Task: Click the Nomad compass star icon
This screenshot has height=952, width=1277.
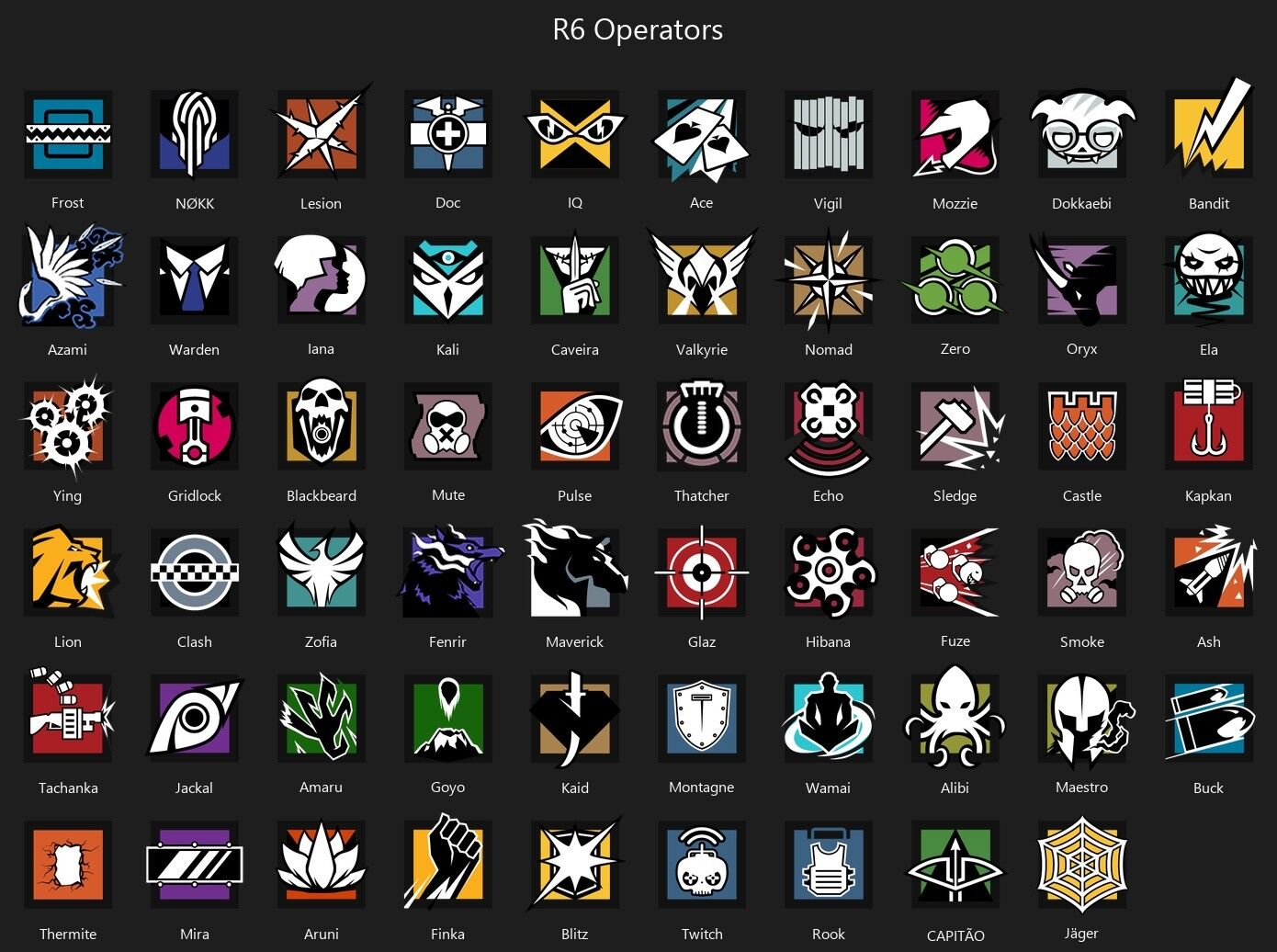Action: click(829, 279)
